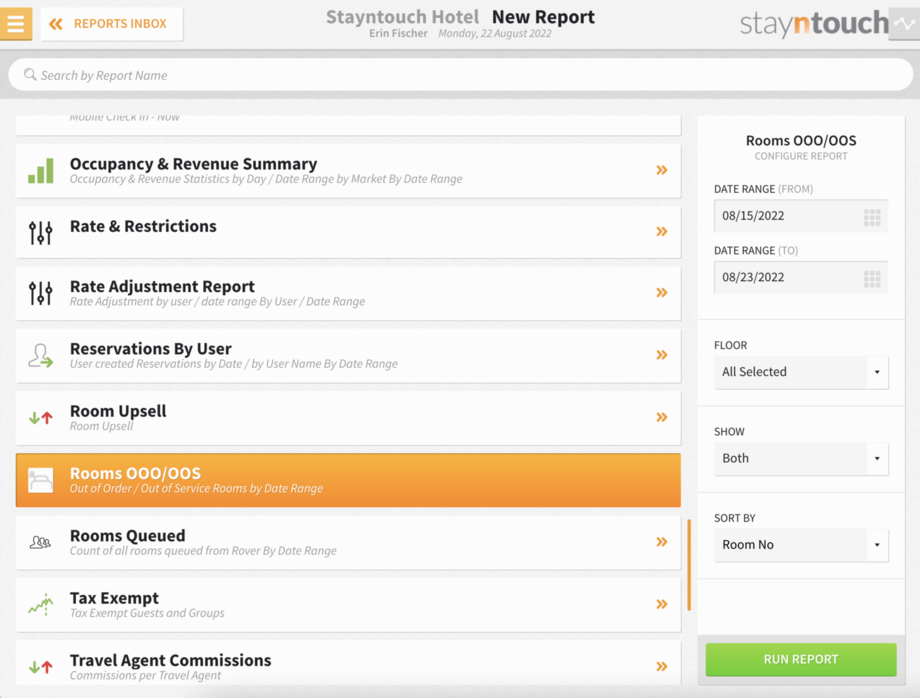Viewport: 920px width, 698px height.
Task: Select the highlighted Rooms OOO/OOS report
Action: coord(348,480)
